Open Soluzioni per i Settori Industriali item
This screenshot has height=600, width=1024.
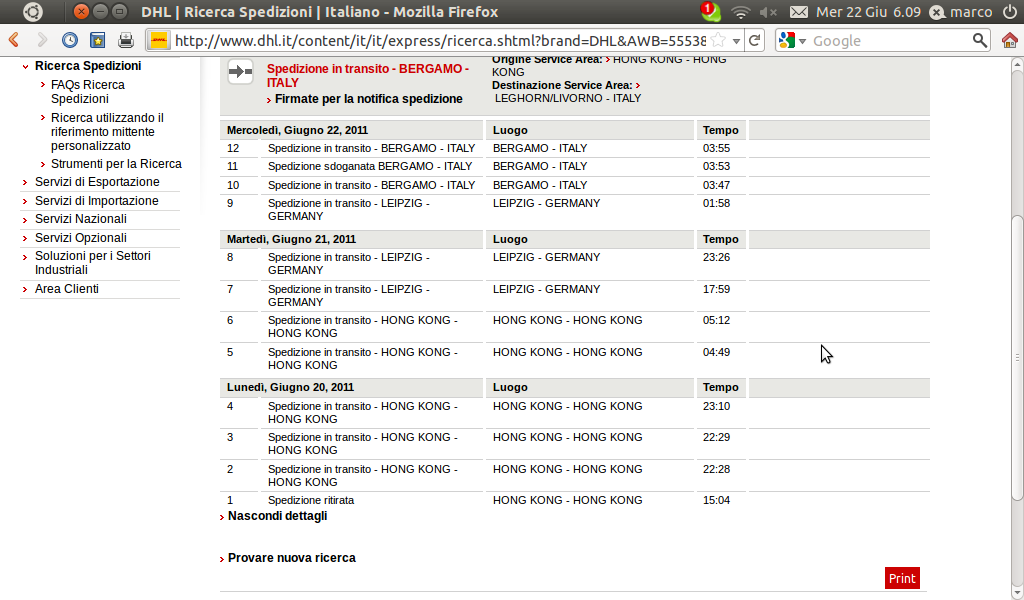tap(93, 262)
